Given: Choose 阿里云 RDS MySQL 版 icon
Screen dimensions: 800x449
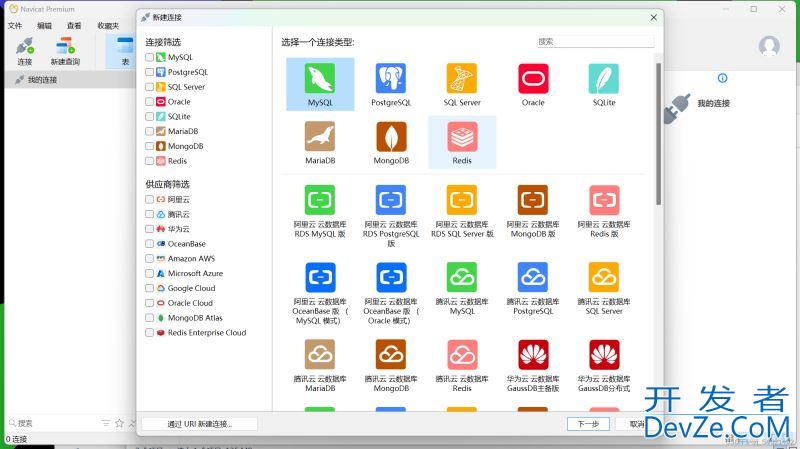Looking at the screenshot, I should 320,200.
